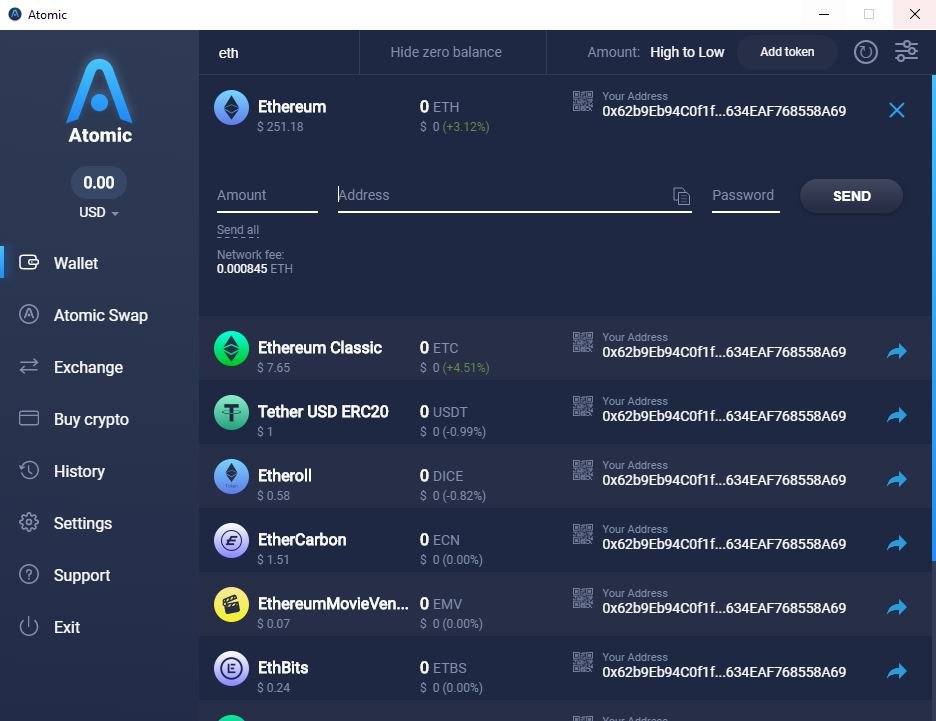Focus the Password field
The image size is (936, 721).
746,196
